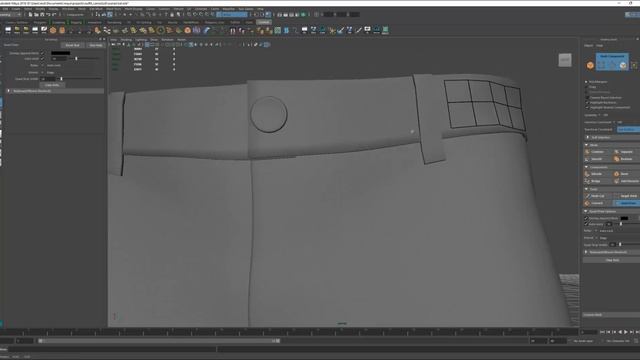Click Quad Strip Width value field in Modeling Toolkit
This screenshot has height=360, width=640.
tap(613, 244)
